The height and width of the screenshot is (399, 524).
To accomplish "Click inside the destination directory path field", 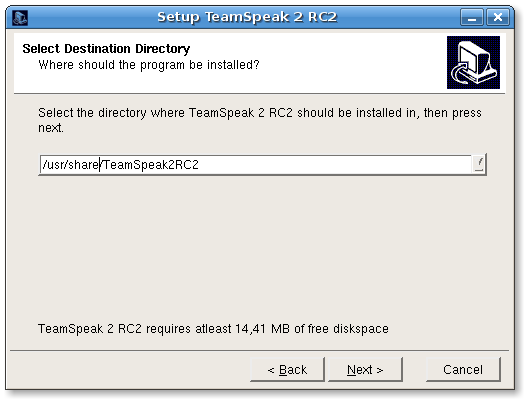I will pos(256,164).
